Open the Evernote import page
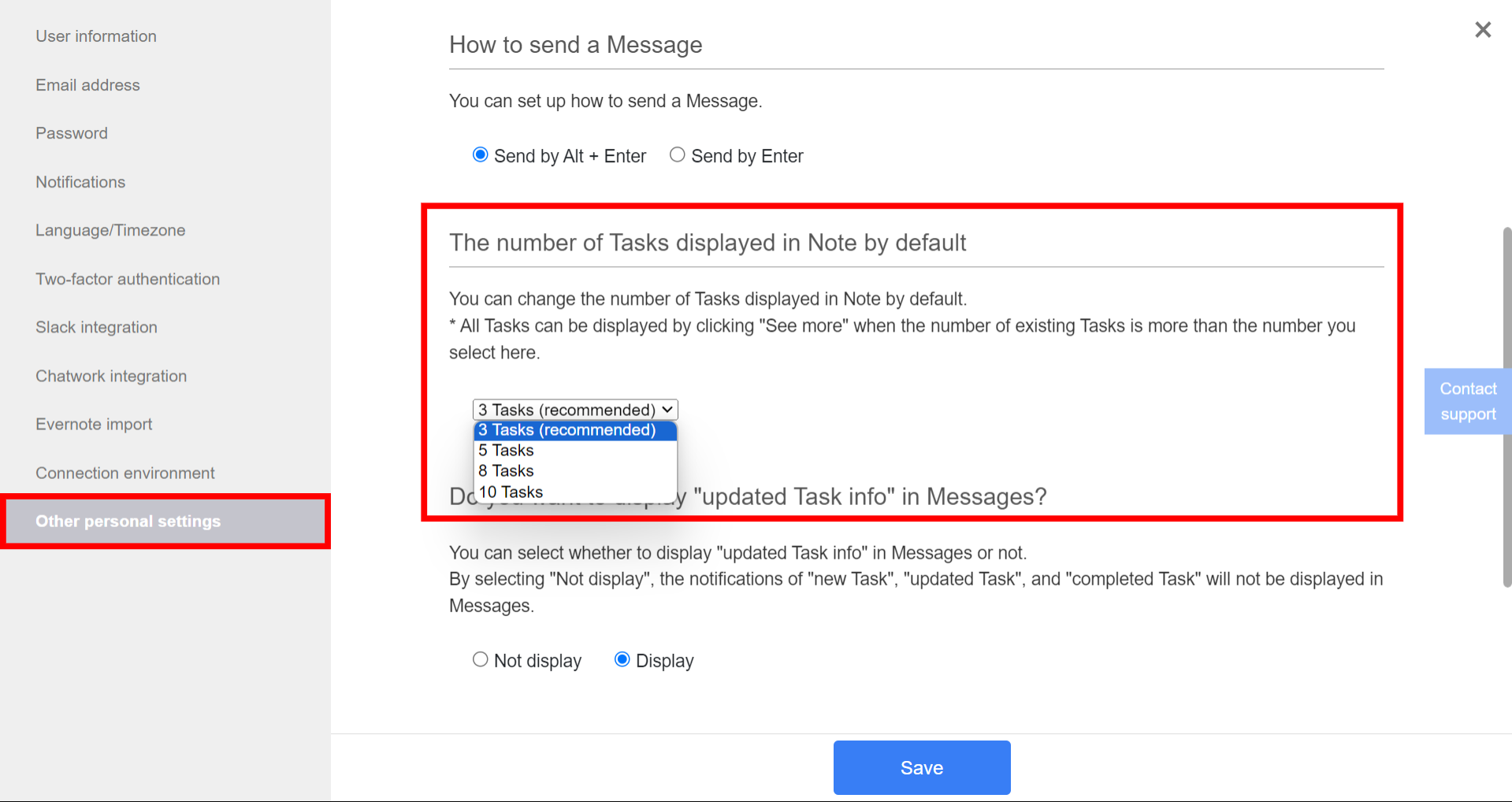 93,424
